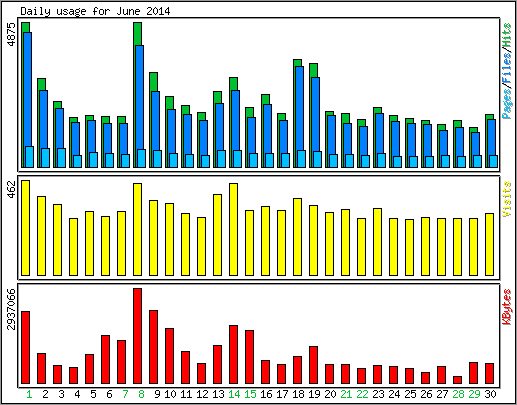Click the red KBytes bar for day 28
This screenshot has height=405, width=517.
pos(457,380)
